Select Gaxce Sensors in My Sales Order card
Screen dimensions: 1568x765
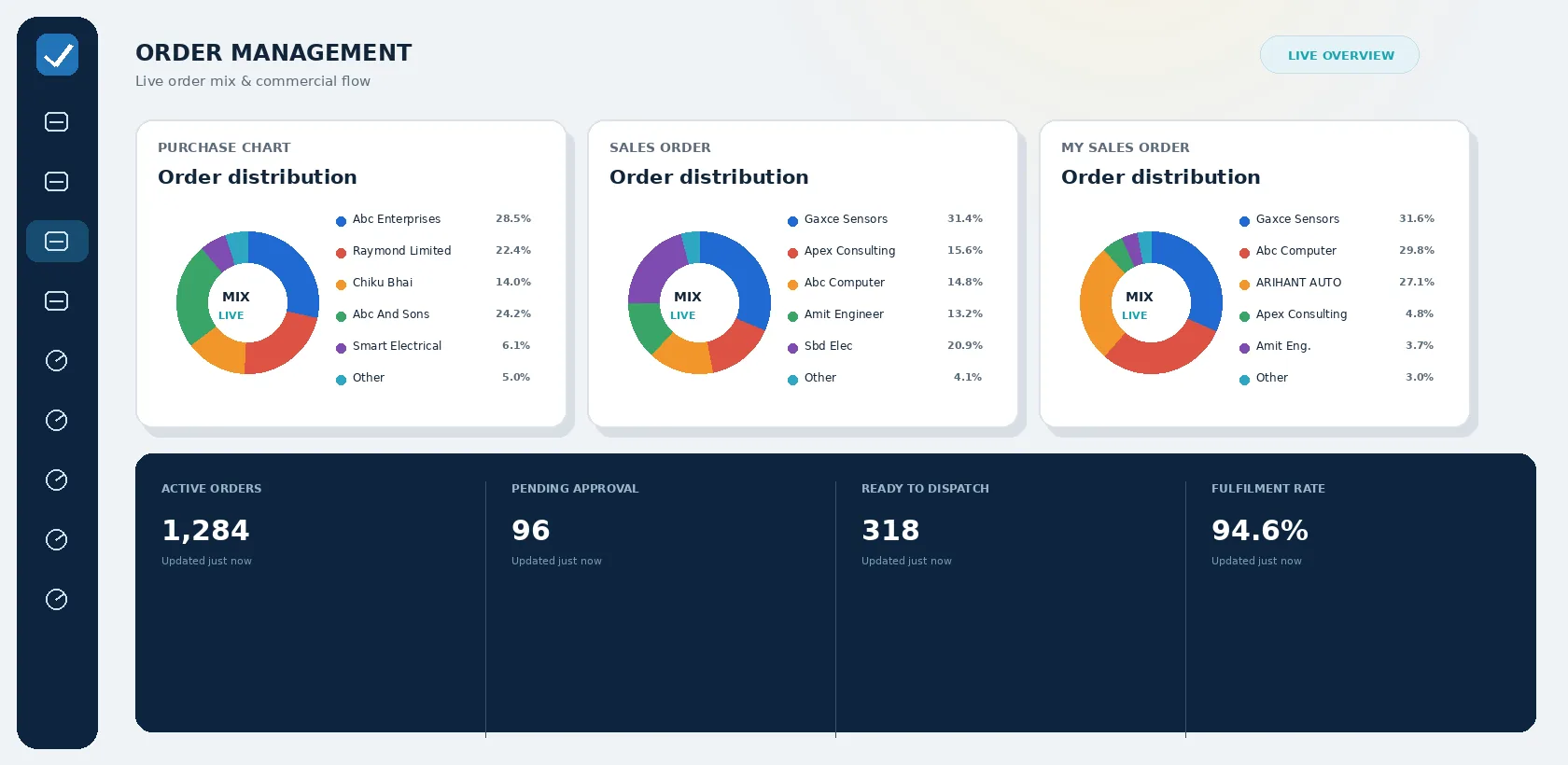[x=1297, y=219]
